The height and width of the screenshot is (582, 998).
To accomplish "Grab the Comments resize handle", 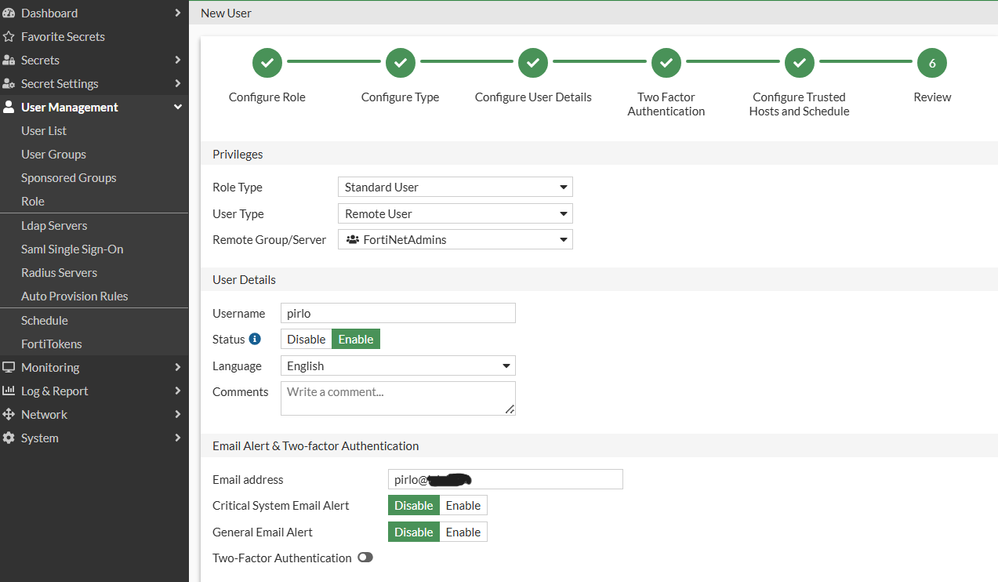I will click(510, 409).
